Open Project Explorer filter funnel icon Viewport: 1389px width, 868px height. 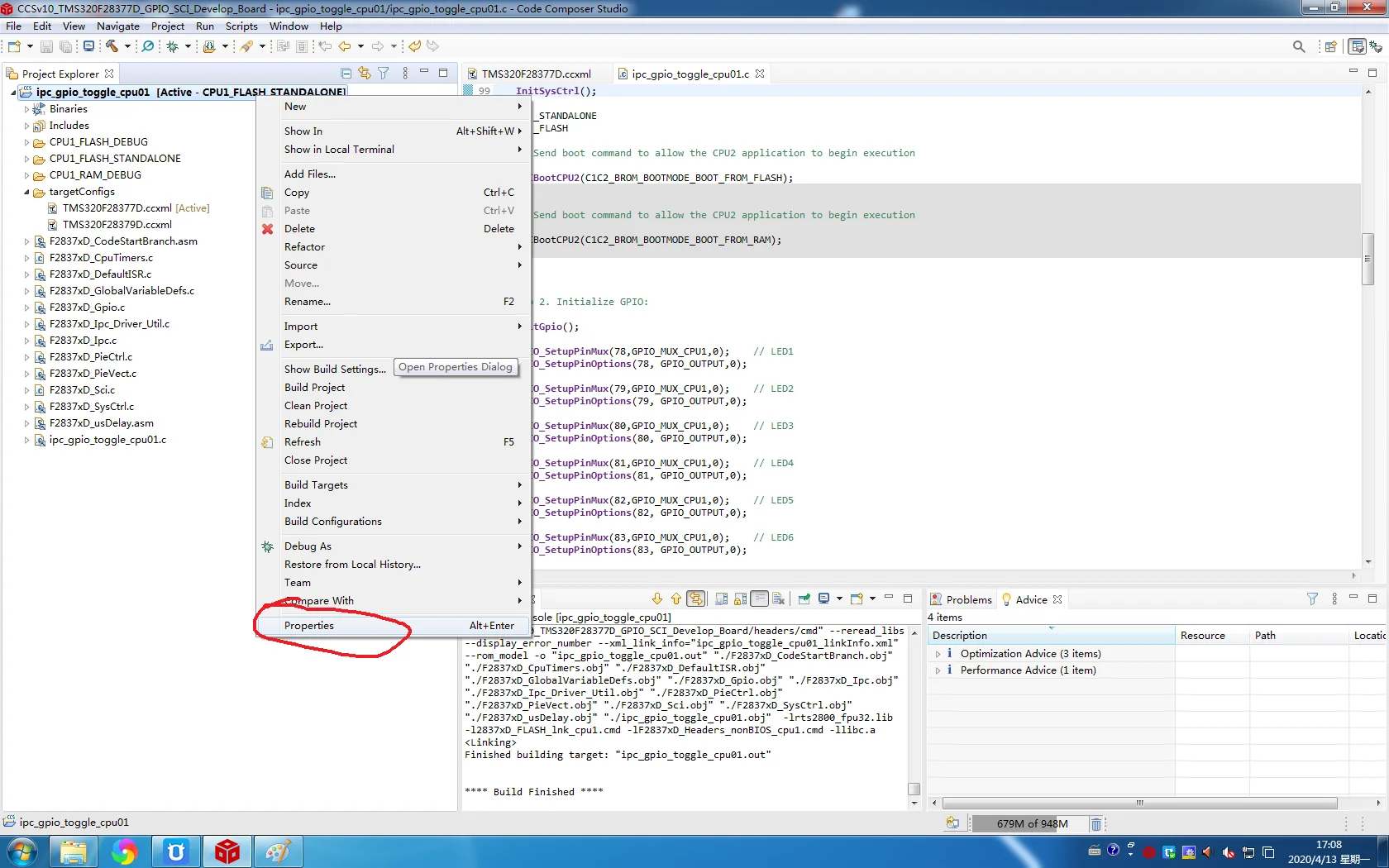(384, 74)
